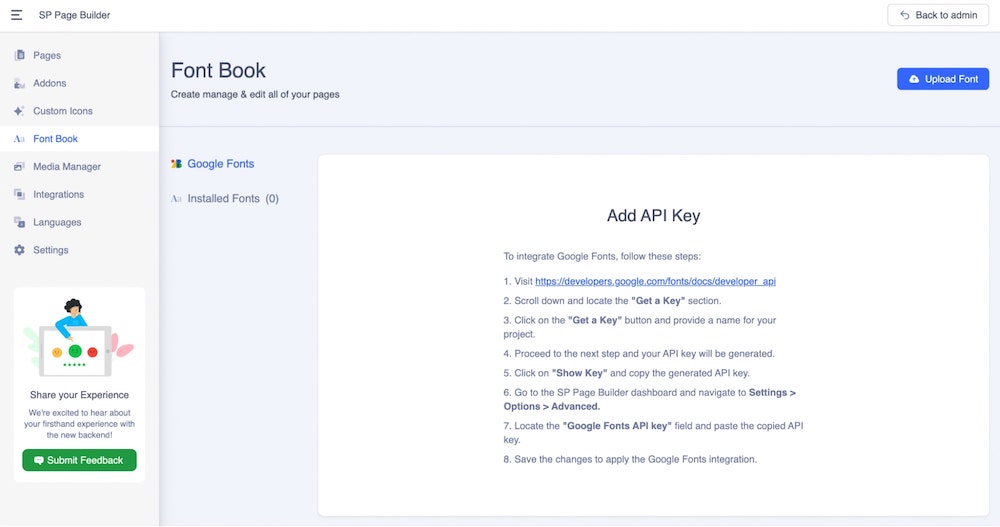1000x527 pixels.
Task: Click the Integrations sidebar icon
Action: 19,195
